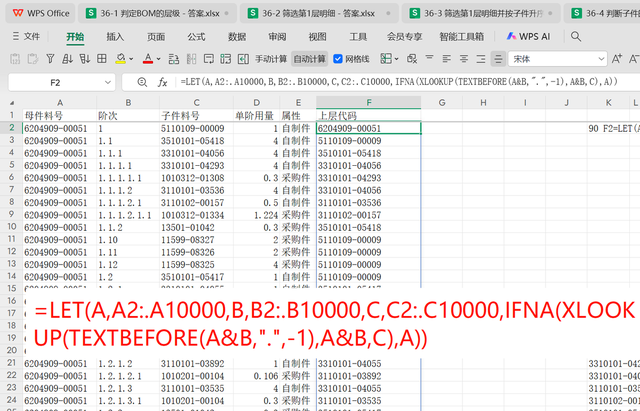Click the fx insert function icon
The image size is (640, 411).
pos(162,82)
